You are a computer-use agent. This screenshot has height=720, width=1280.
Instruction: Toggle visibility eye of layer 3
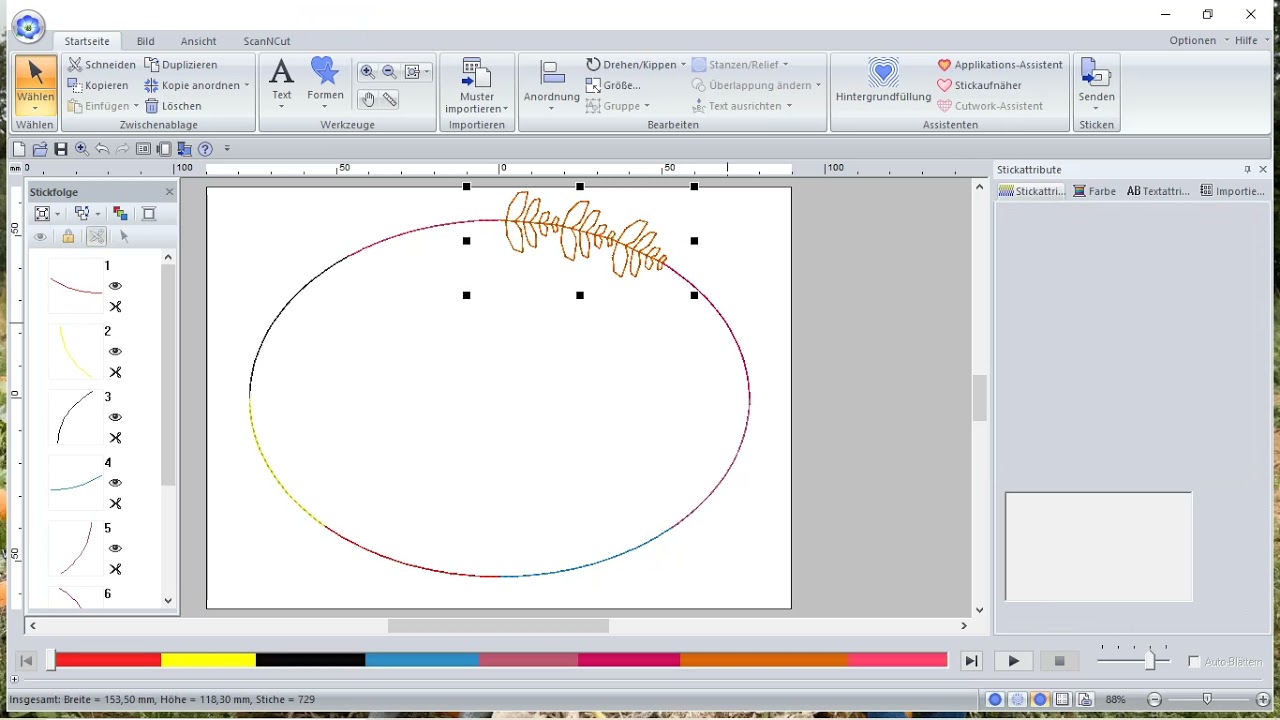115,417
